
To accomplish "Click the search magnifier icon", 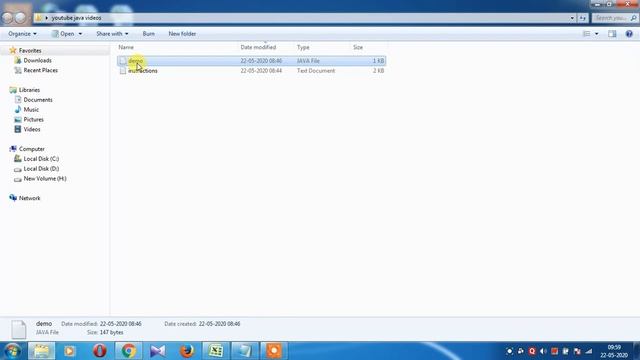I will 633,18.
